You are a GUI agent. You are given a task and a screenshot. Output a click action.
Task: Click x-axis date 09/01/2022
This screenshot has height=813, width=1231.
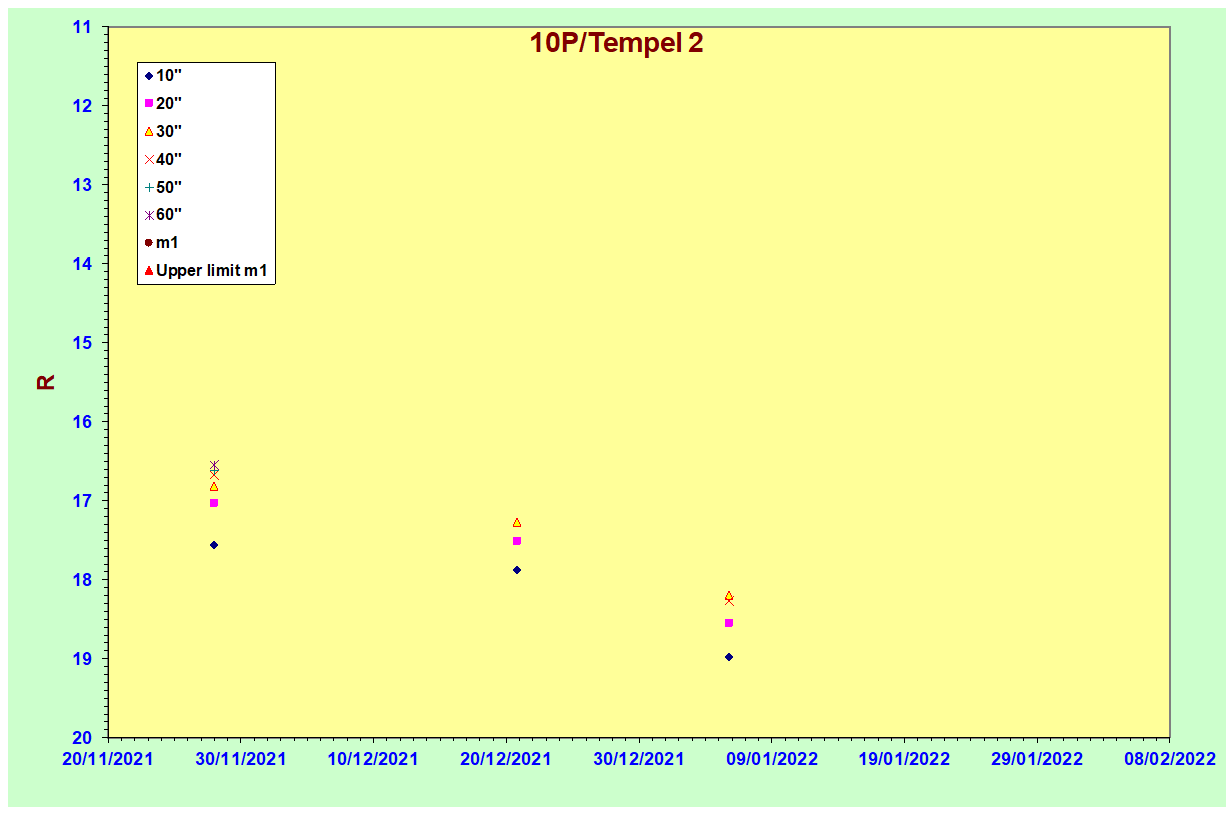tap(772, 759)
